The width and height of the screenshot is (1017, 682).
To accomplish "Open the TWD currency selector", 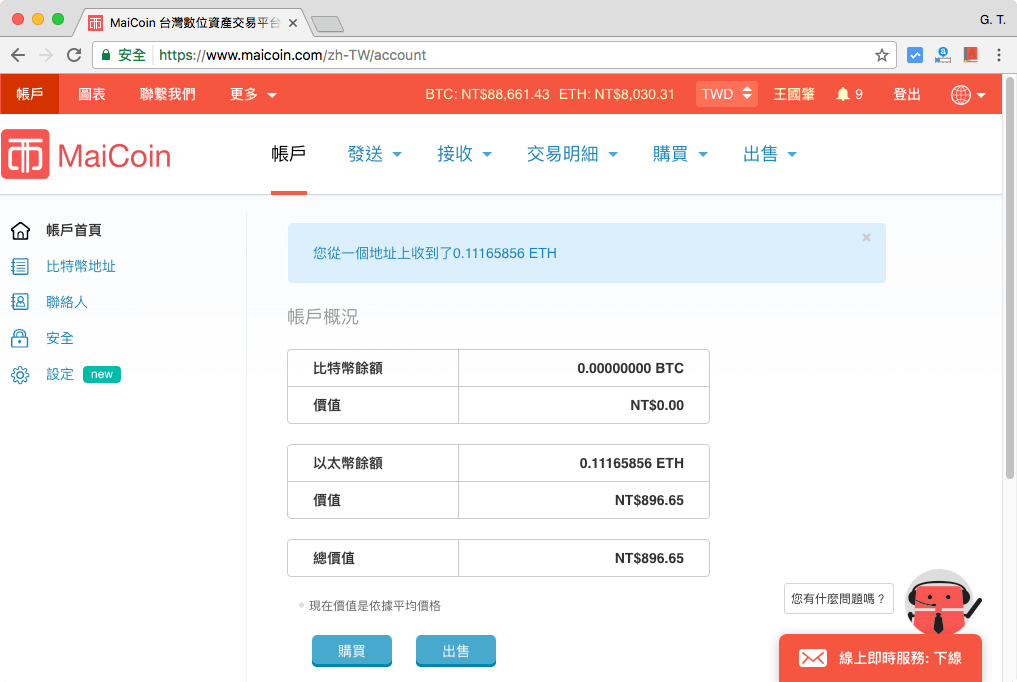I will coord(726,94).
